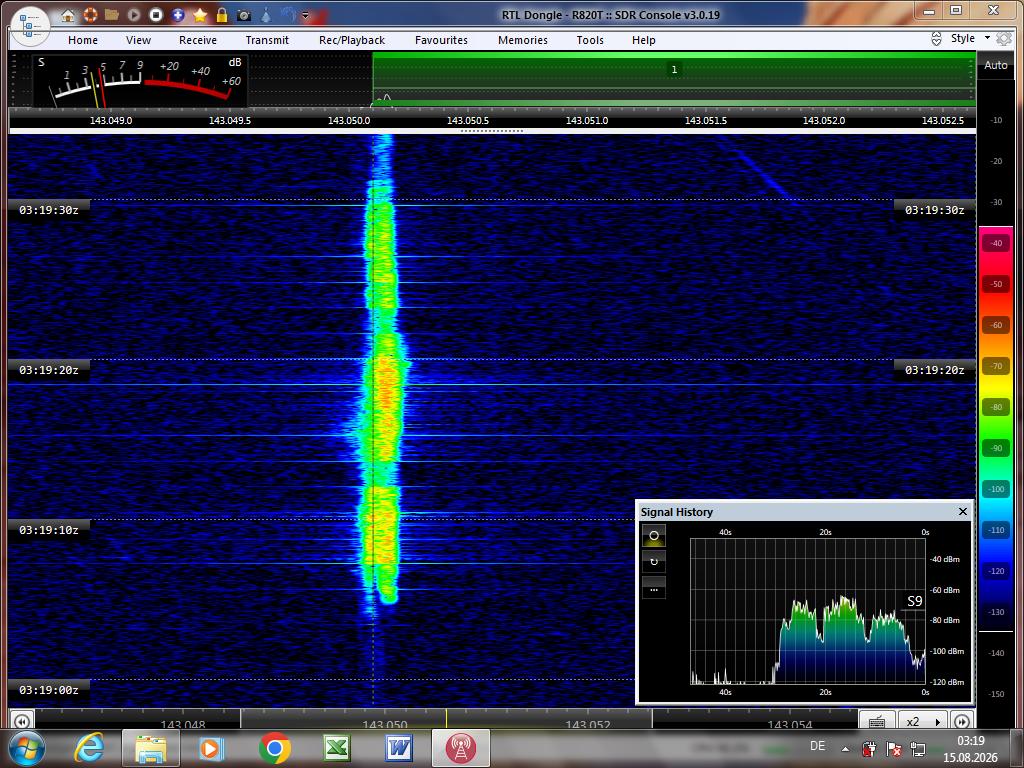Screen dimensions: 1024x768
Task: Launch Internet Explorer from taskbar
Action: click(x=89, y=748)
